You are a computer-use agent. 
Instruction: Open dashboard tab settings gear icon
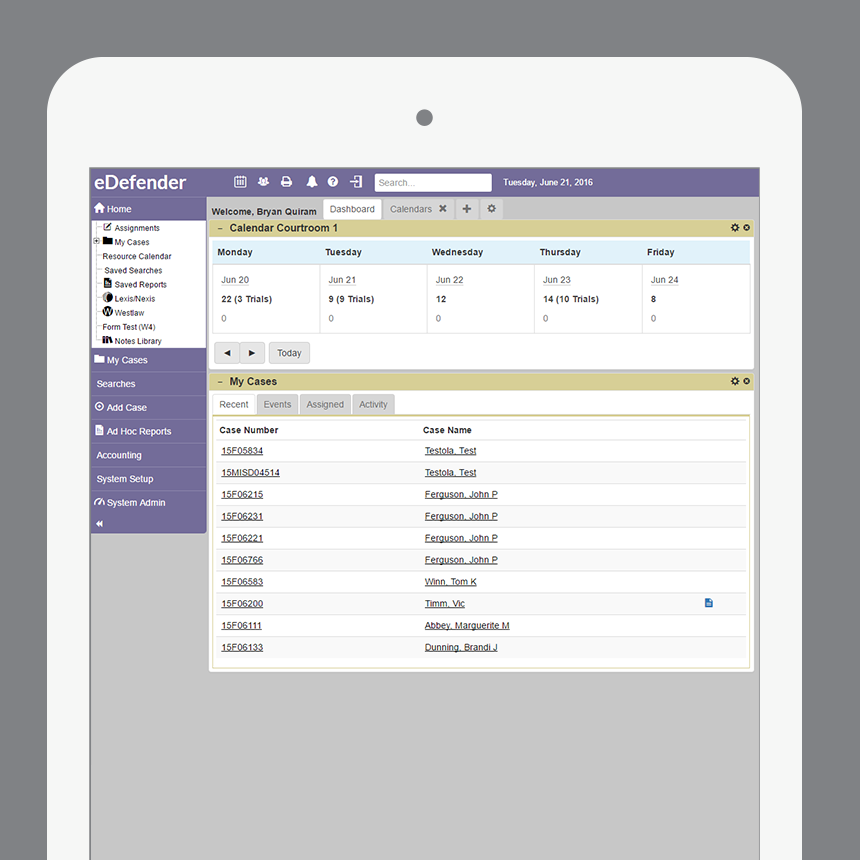[x=491, y=209]
